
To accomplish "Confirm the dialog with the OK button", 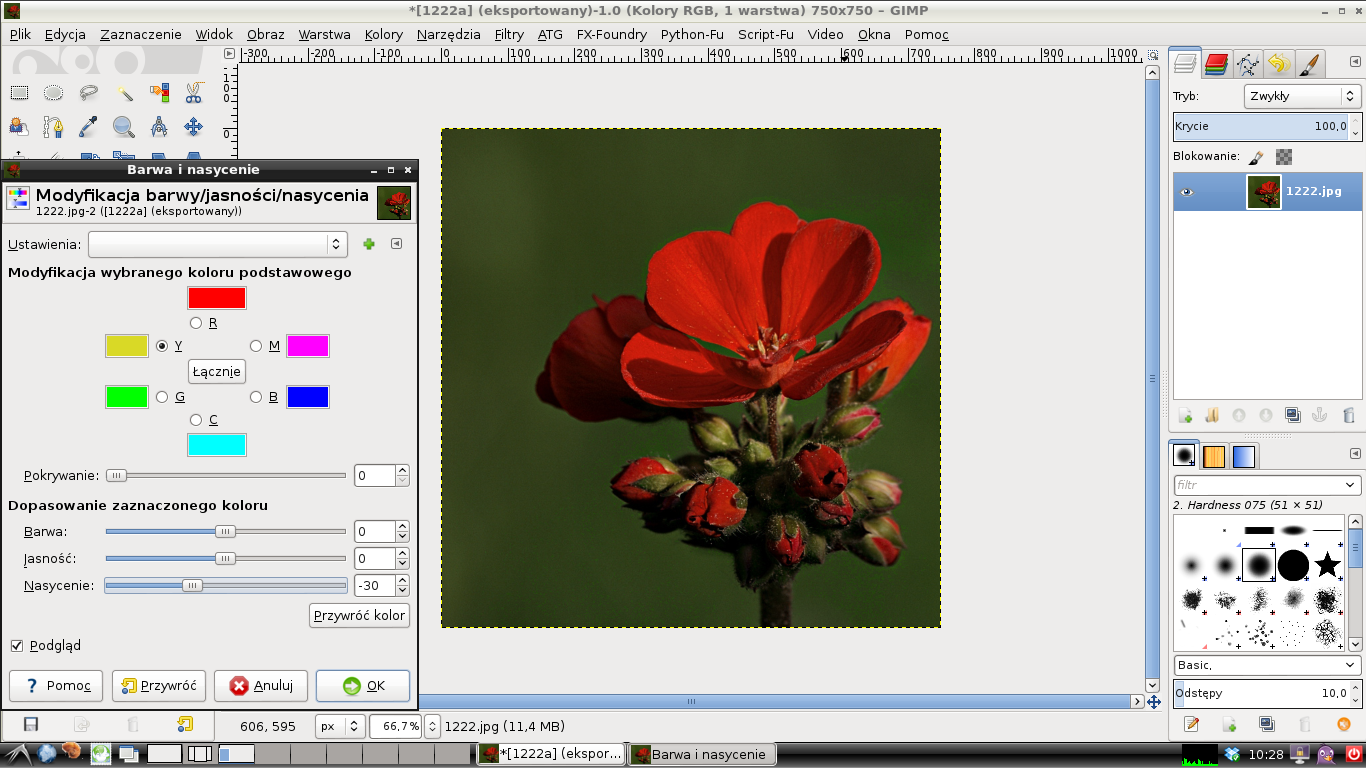I will (363, 686).
